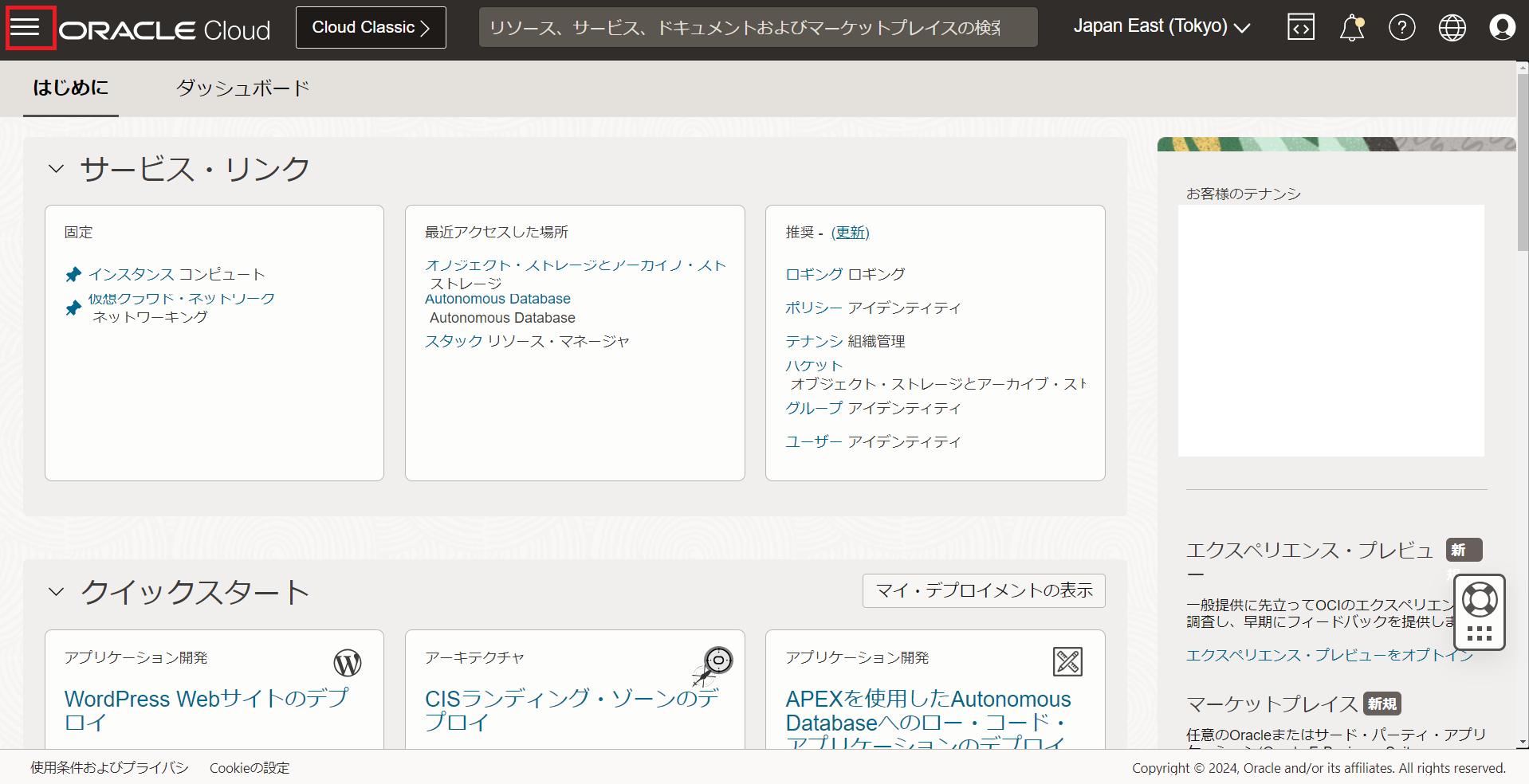Open the floating support widget
The height and width of the screenshot is (784, 1529).
tap(1480, 612)
